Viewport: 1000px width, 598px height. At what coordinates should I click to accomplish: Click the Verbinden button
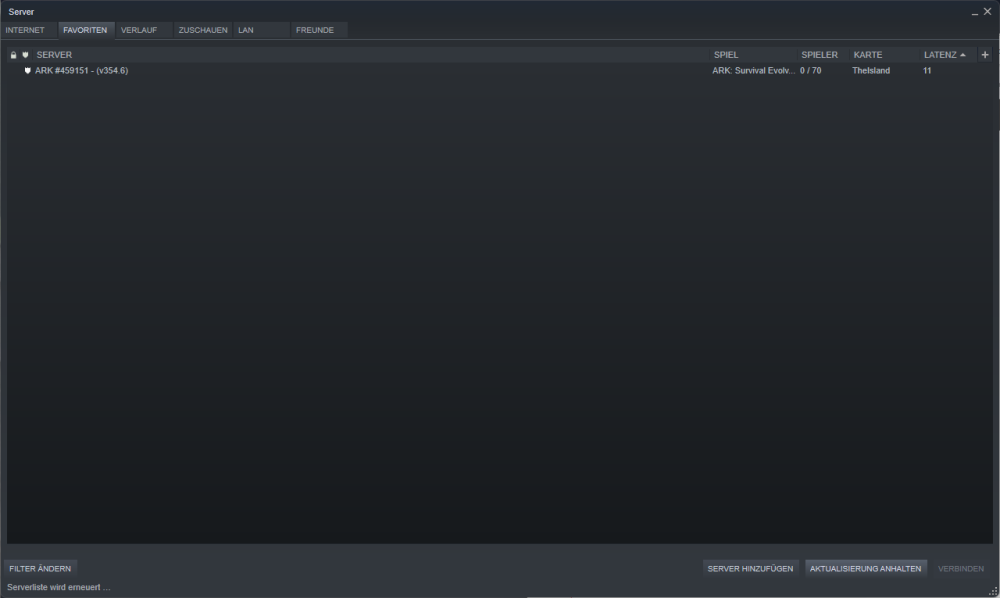coord(961,569)
